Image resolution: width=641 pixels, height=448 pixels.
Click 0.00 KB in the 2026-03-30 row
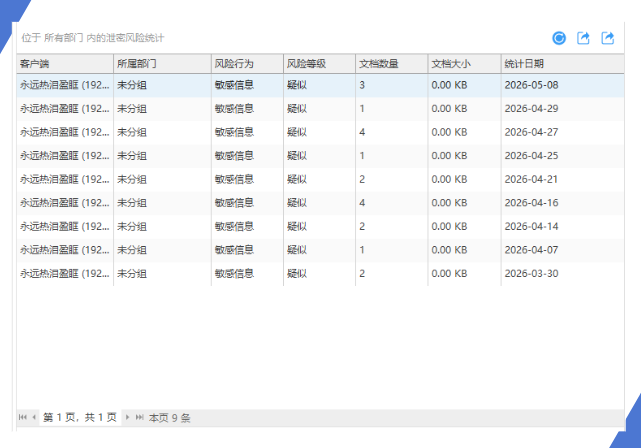tap(449, 273)
